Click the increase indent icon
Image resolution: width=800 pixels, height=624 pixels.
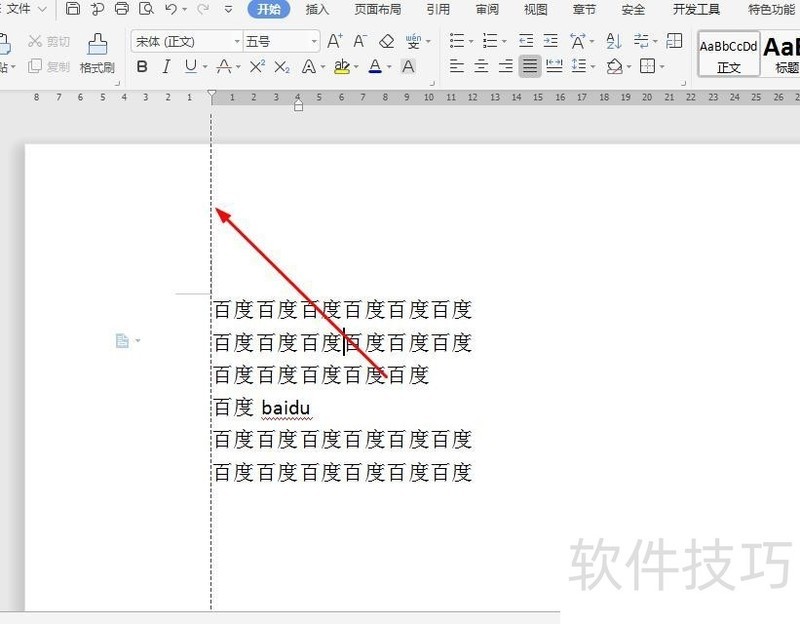pos(550,41)
